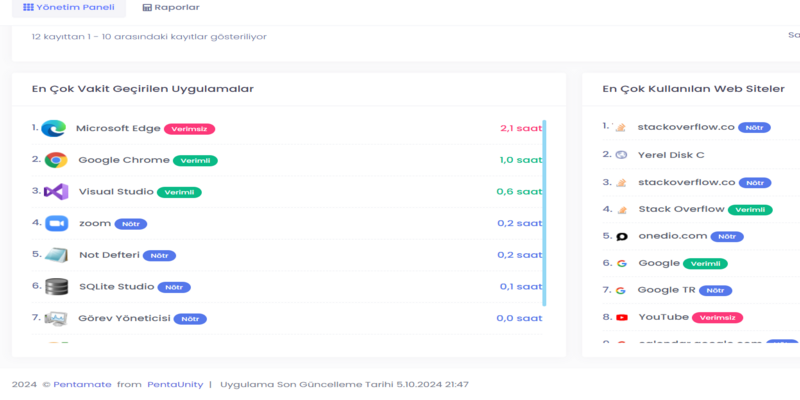Click the Görev Yöneticisi icon
Viewport: 800px width, 400px height.
[56, 318]
